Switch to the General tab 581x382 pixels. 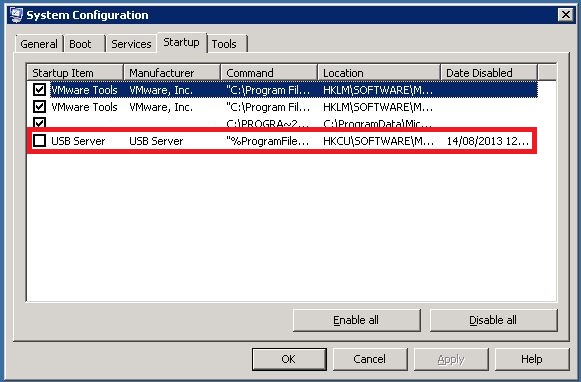[x=39, y=44]
